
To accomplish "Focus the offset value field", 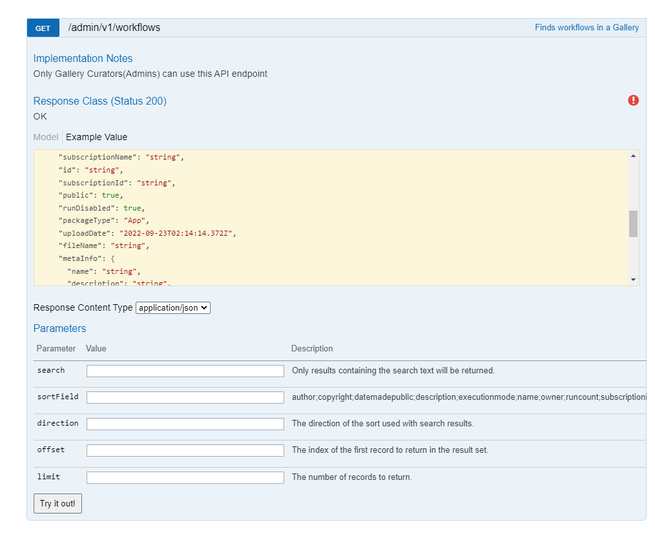I will (185, 451).
